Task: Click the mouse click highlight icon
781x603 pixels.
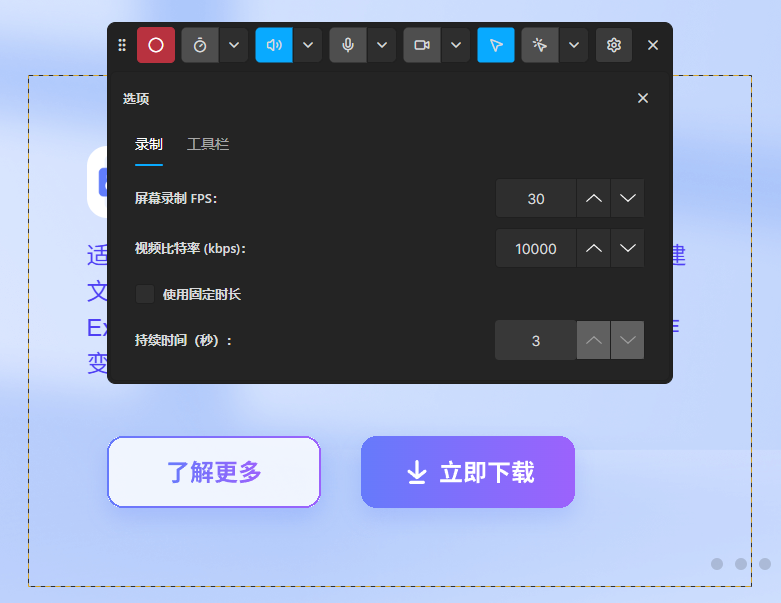Action: coord(540,45)
